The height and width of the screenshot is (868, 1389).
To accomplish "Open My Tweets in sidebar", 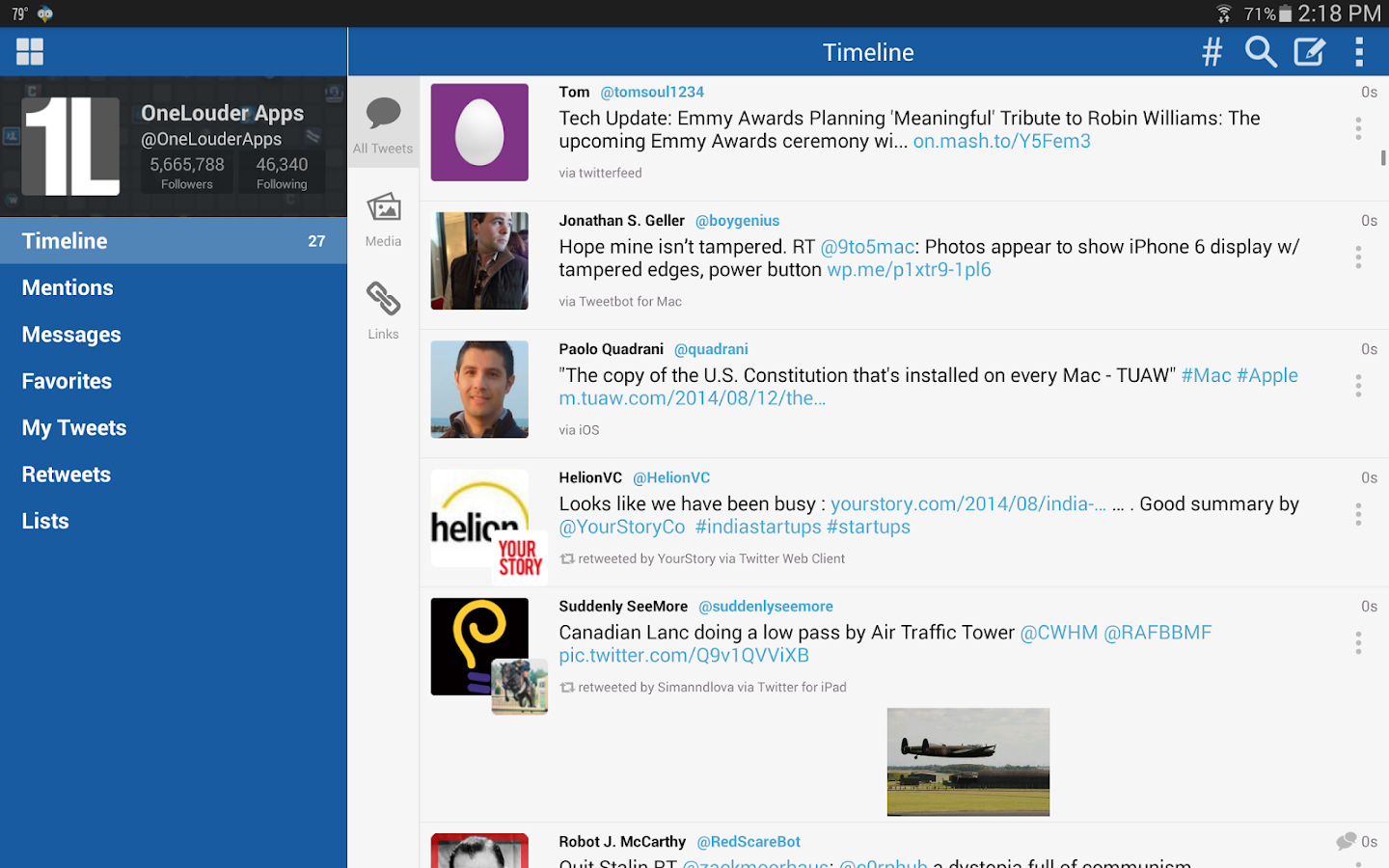I will (174, 427).
